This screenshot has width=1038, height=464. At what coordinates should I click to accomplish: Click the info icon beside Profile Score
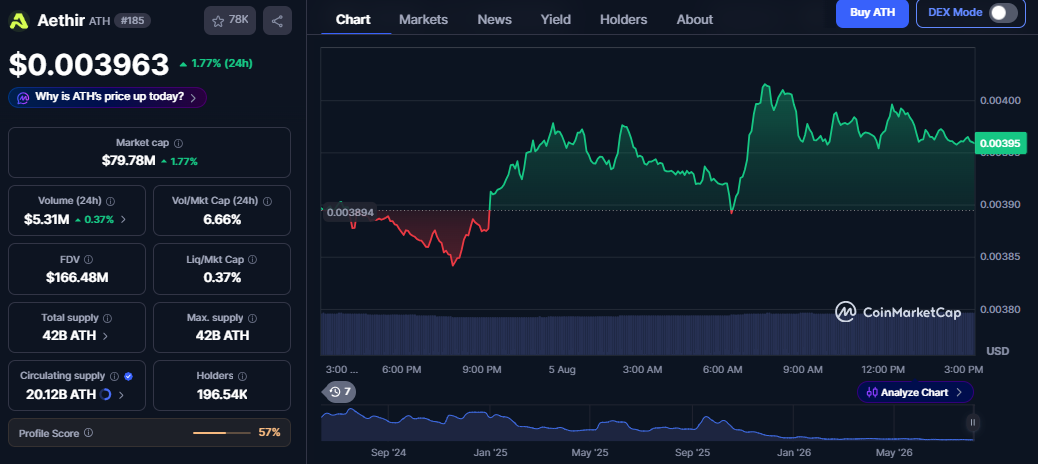[88, 433]
